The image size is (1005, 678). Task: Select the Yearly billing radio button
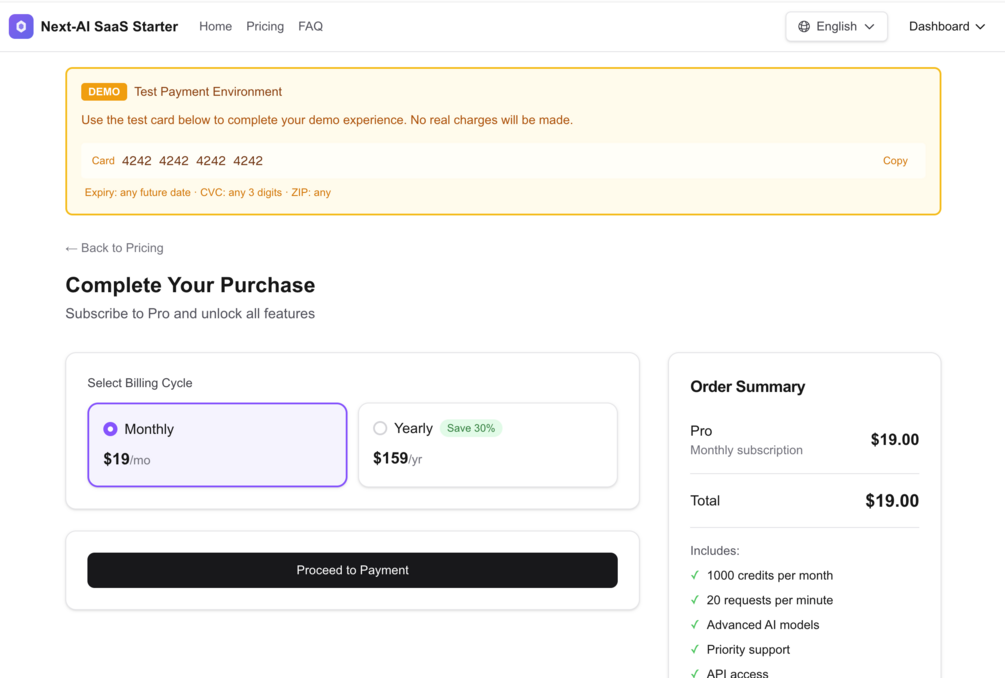(x=380, y=428)
